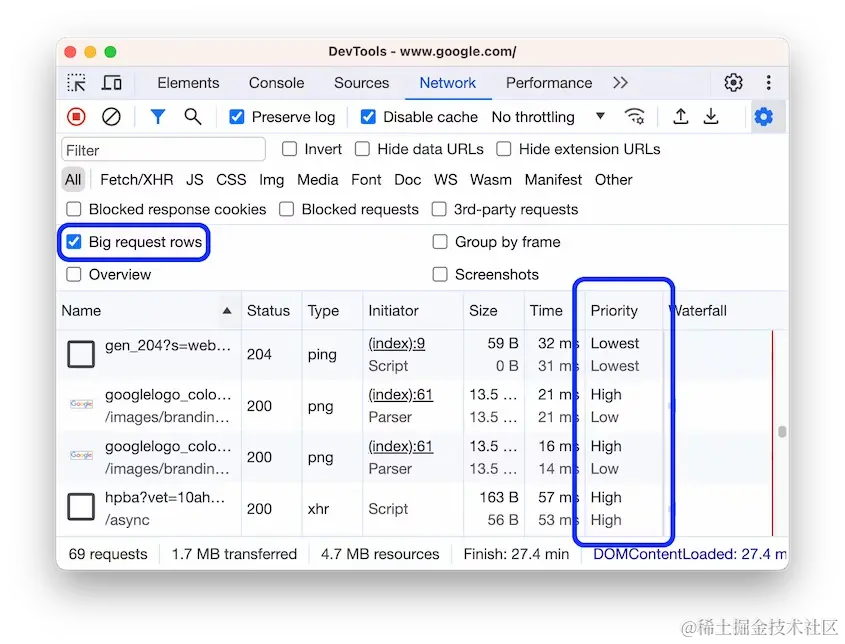Sort by the Status column header
This screenshot has height=644, width=845.
click(272, 310)
